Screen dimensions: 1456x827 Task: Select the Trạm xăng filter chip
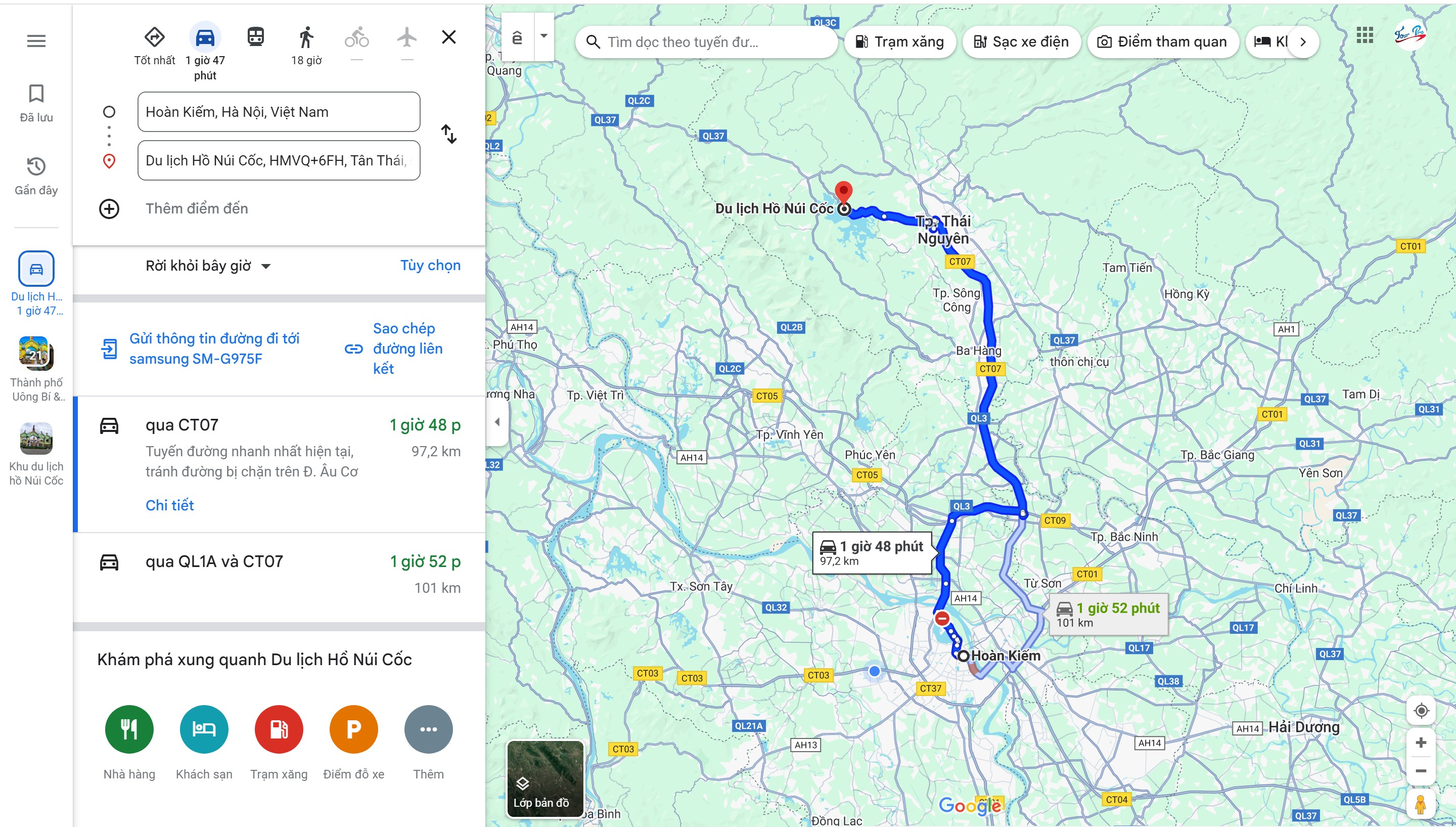tap(900, 41)
